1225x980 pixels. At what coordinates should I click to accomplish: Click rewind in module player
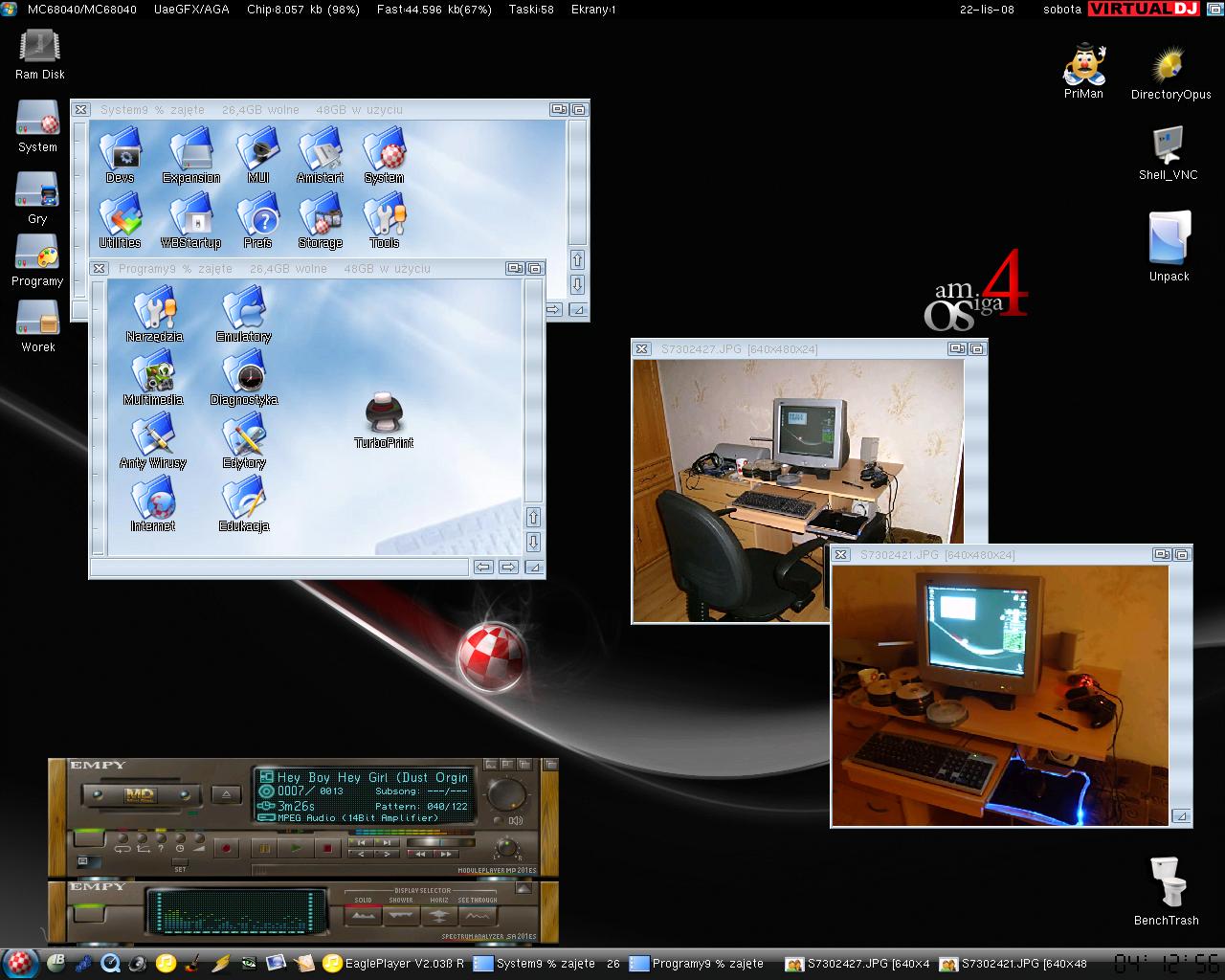[419, 854]
